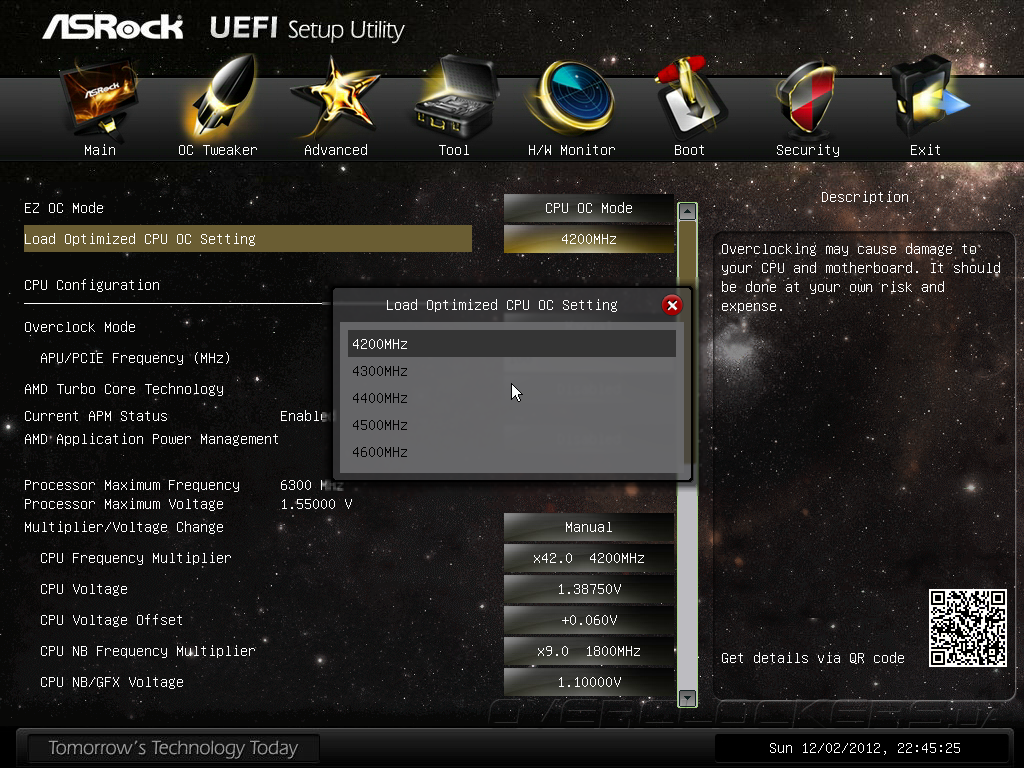Select the APU/PCIE Frequency (MHz) row

[x=135, y=358]
